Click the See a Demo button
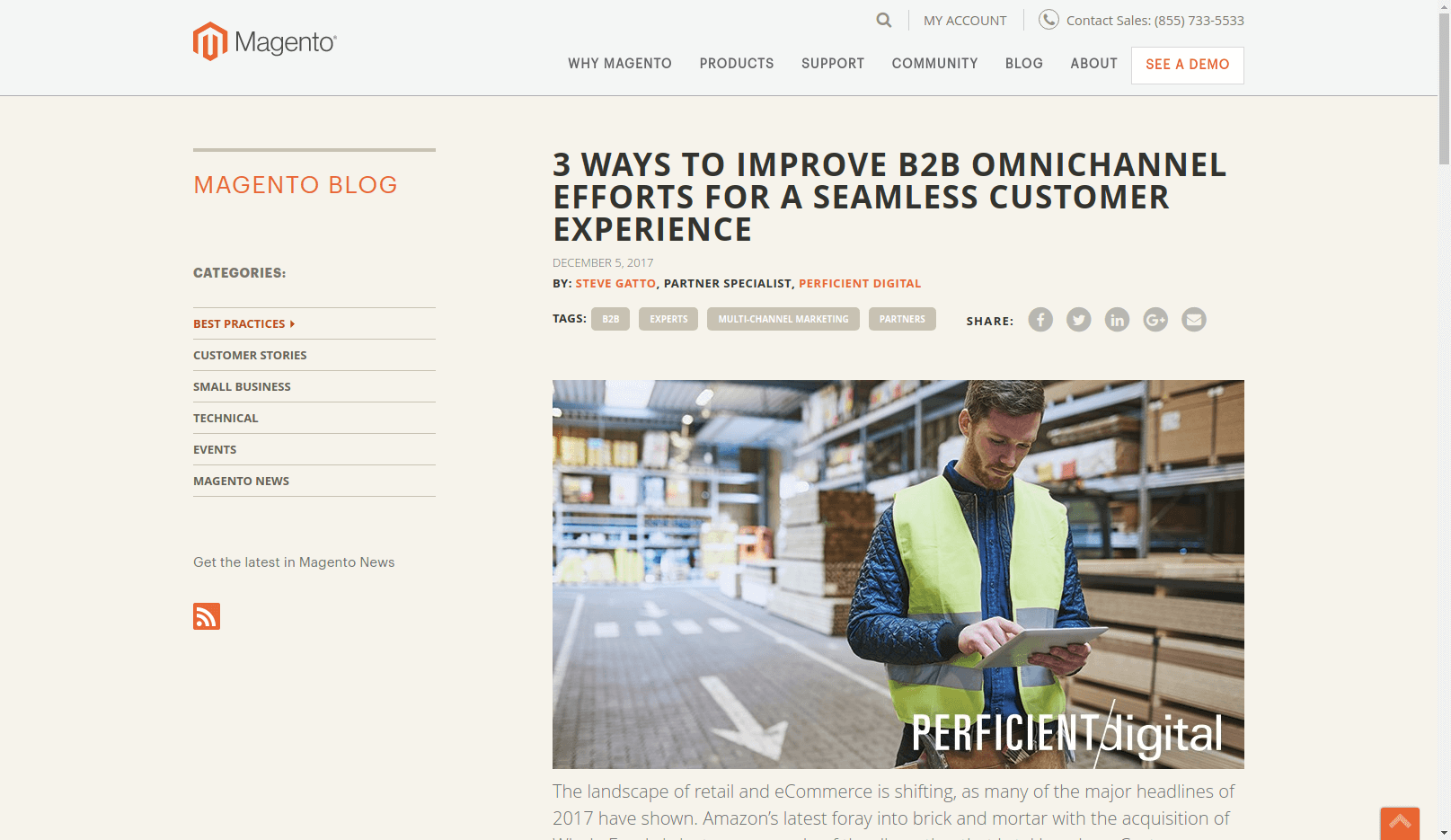 [1188, 65]
